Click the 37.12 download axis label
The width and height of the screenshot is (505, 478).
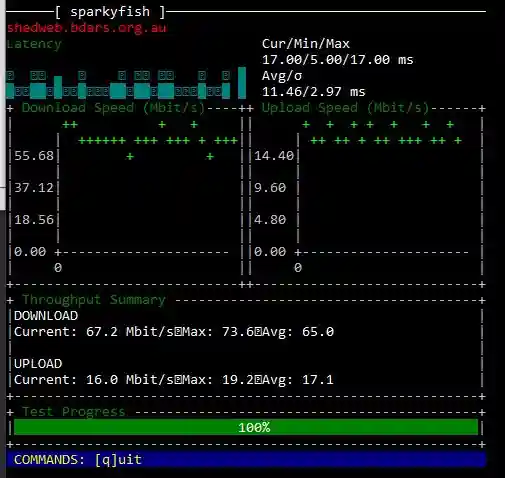(34, 188)
